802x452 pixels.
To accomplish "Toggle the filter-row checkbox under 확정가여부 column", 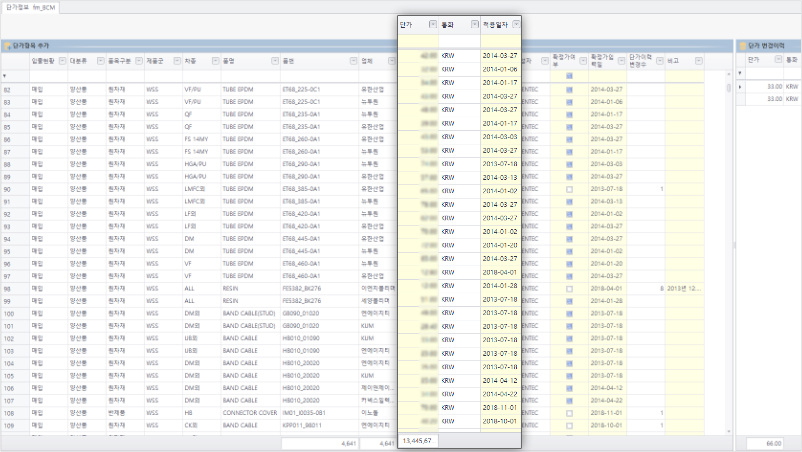I will click(x=569, y=76).
